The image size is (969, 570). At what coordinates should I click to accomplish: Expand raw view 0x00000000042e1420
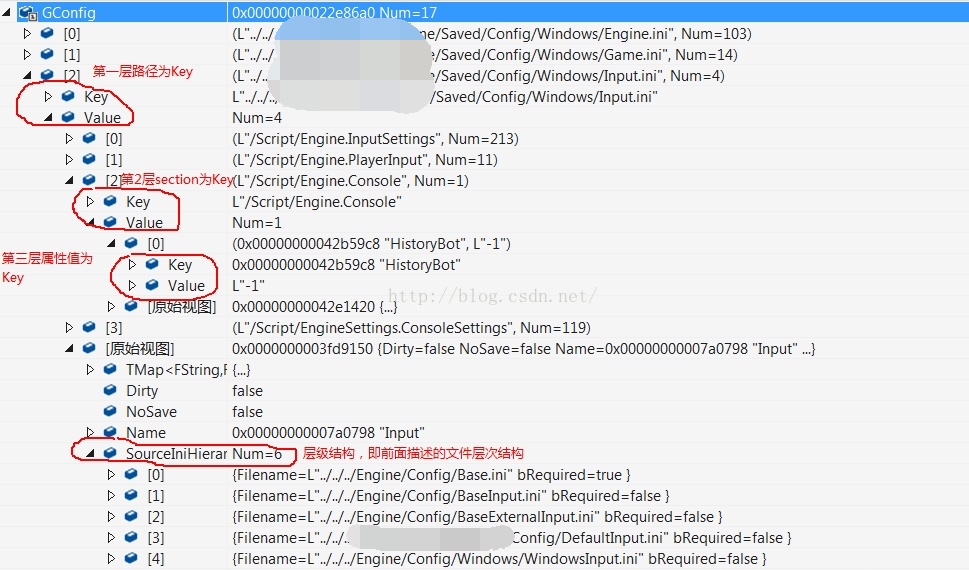click(x=111, y=306)
